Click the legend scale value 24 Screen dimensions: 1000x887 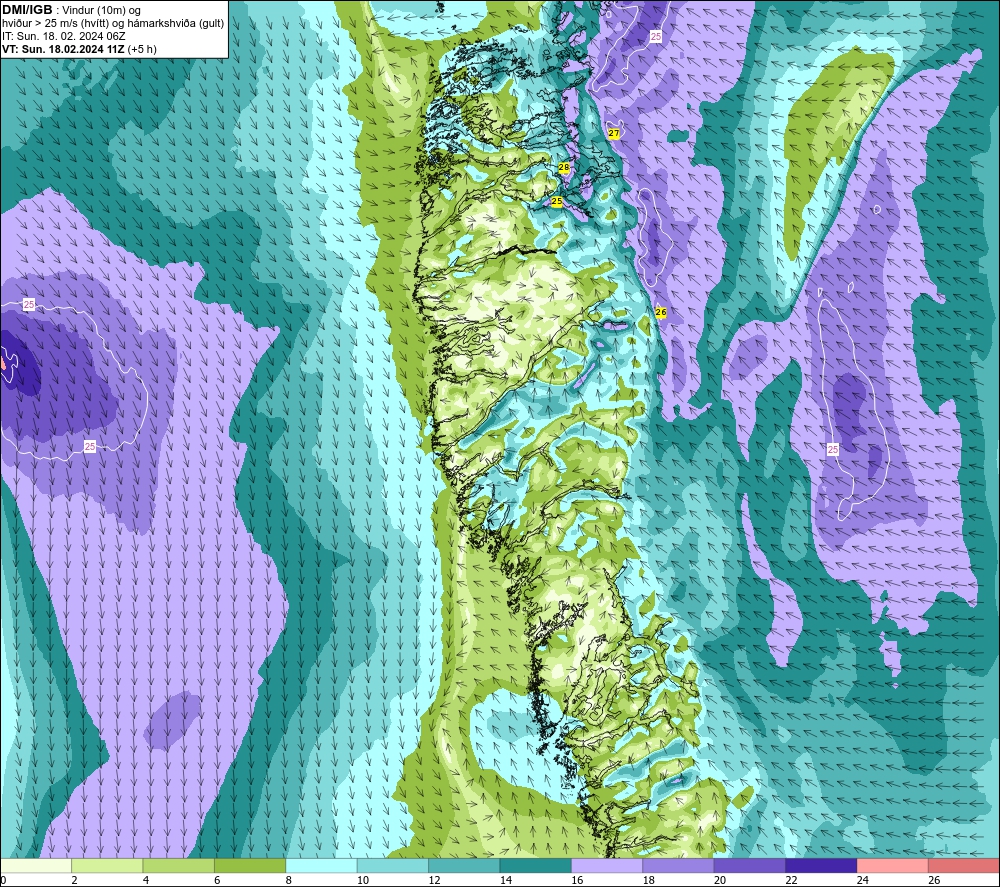click(863, 880)
